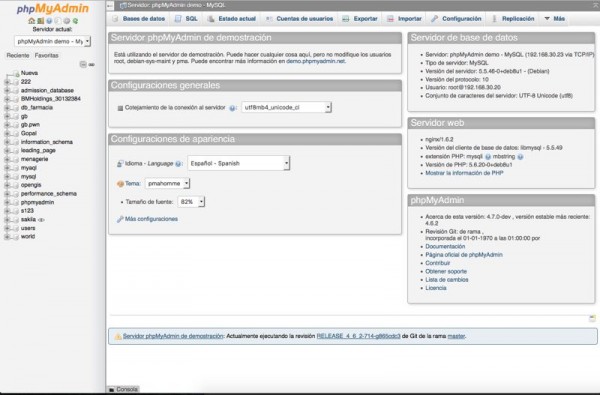Open the Consola bar at bottom
Viewport: 600px width, 395px height.
click(123, 389)
